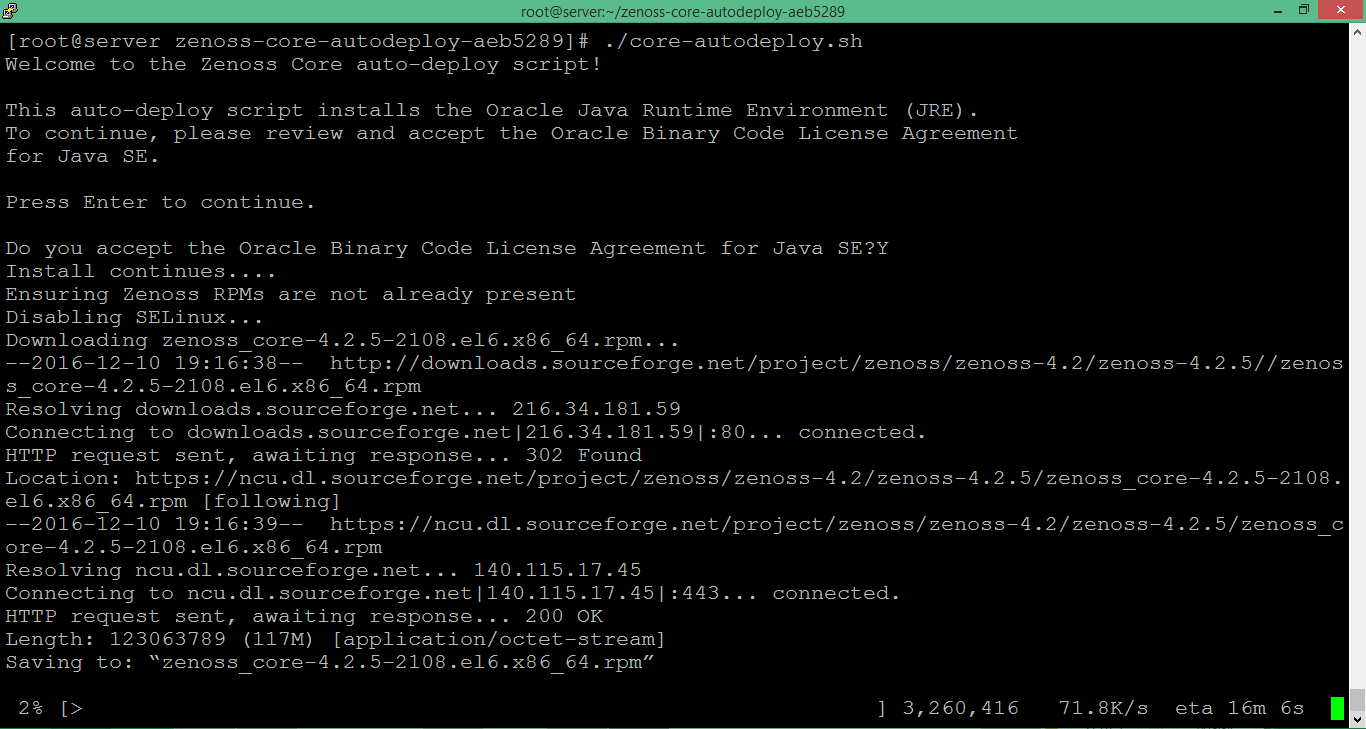The image size is (1366, 729).
Task: Click the "2%" download percentage
Action: pos(30,709)
